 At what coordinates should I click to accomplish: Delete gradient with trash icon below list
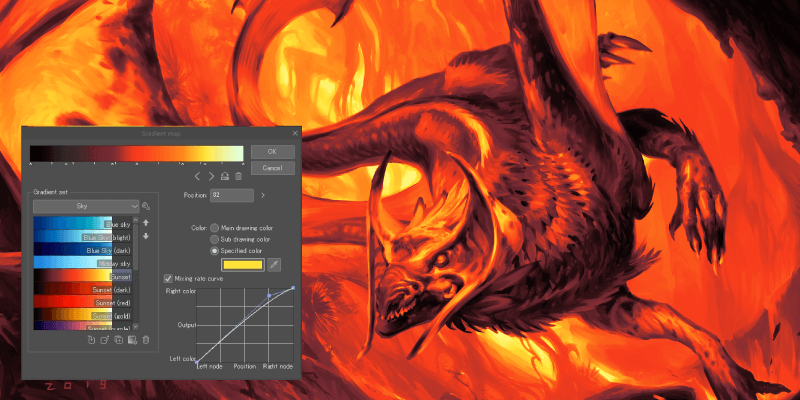146,340
